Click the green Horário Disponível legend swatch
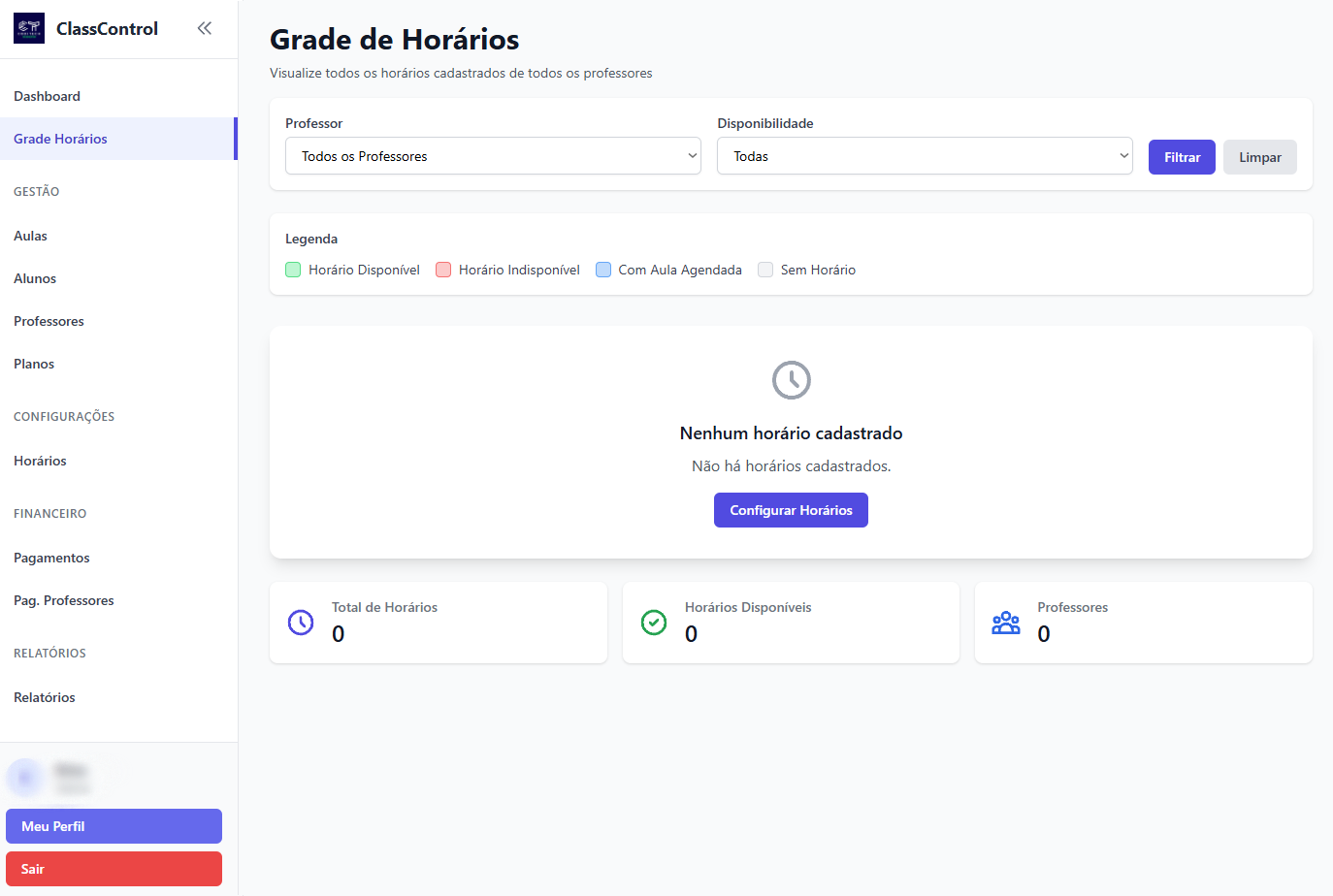This screenshot has width=1333, height=896. tap(292, 269)
